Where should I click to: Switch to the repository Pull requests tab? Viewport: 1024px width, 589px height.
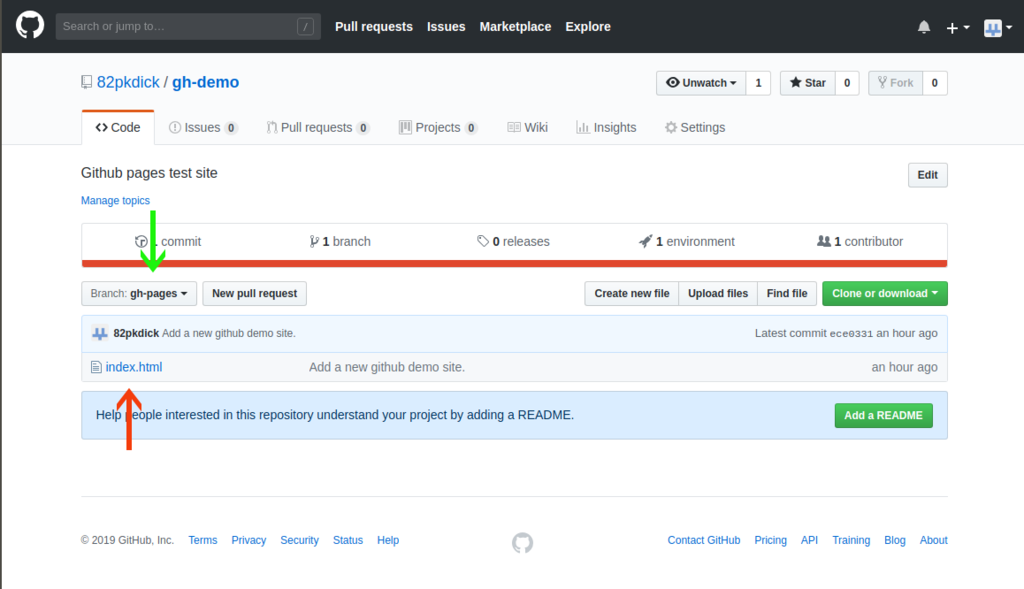pos(318,127)
